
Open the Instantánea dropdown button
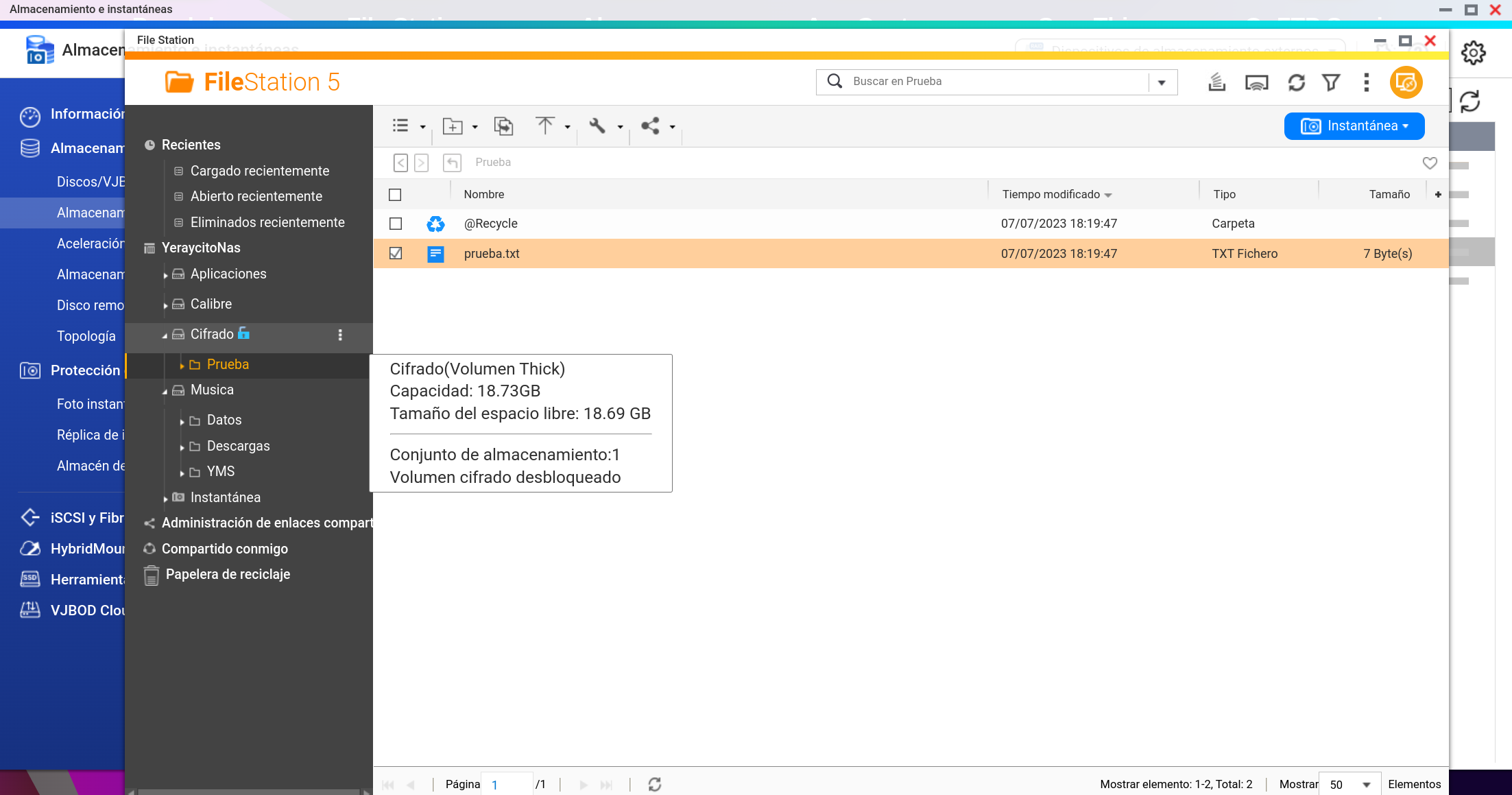(x=1354, y=126)
